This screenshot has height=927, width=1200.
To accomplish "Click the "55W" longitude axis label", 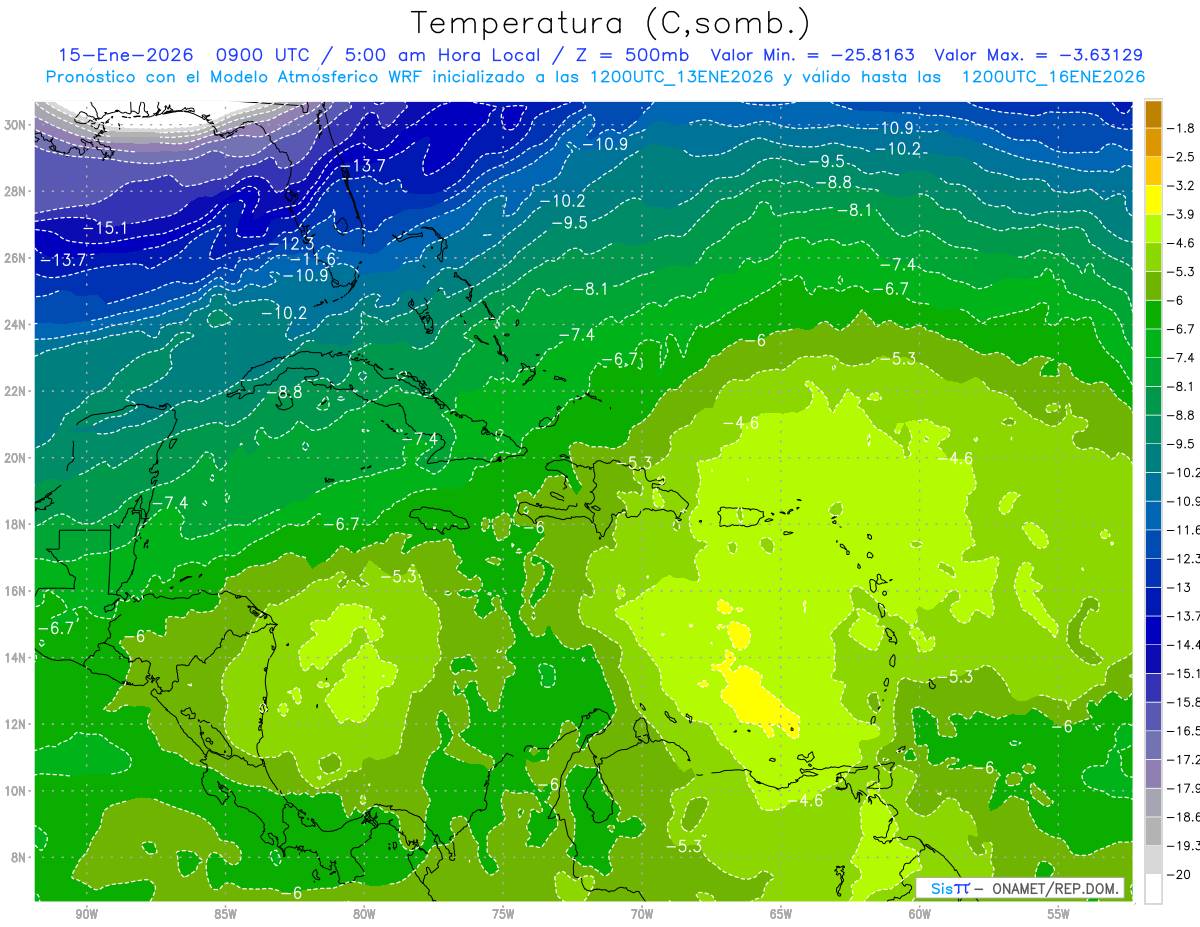I will coord(1059,915).
